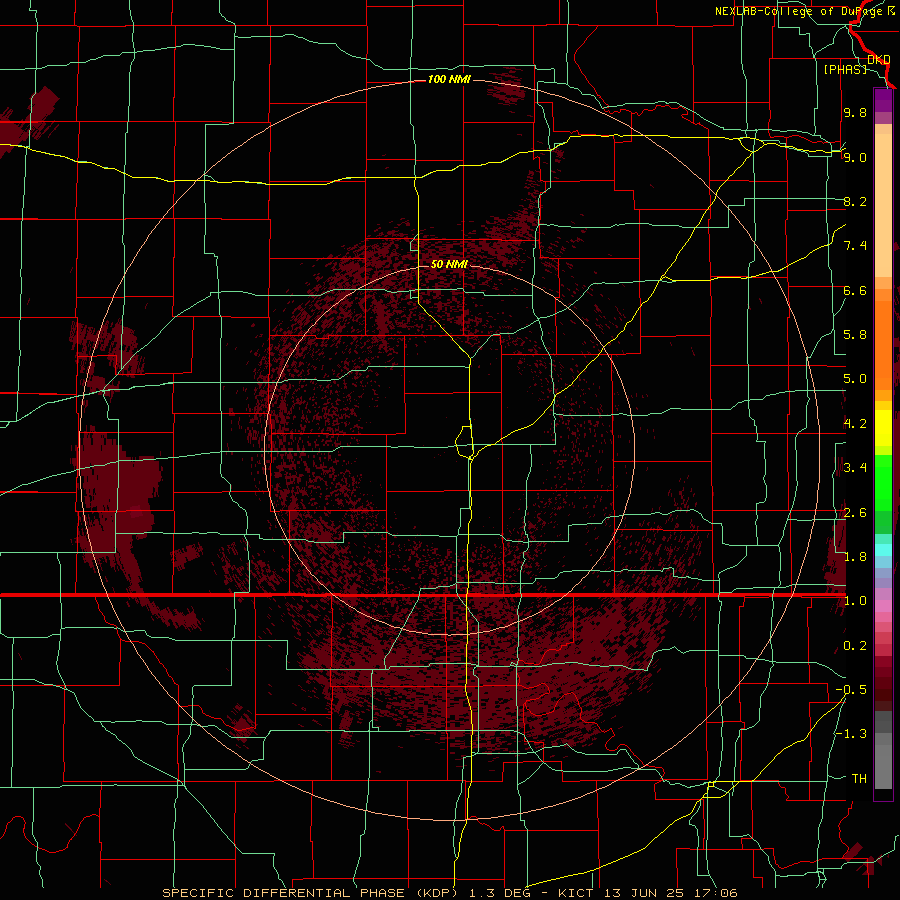Select the 5.8 scale value
Viewport: 900px width, 900px height.
coord(855,335)
